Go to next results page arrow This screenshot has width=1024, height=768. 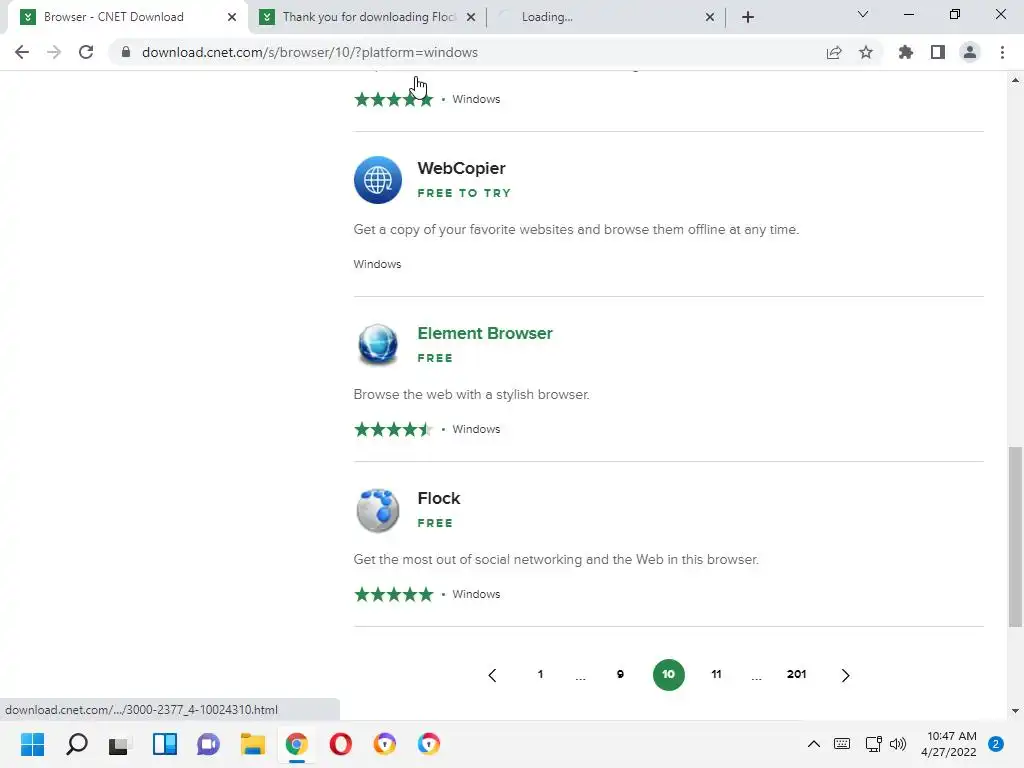click(x=845, y=675)
